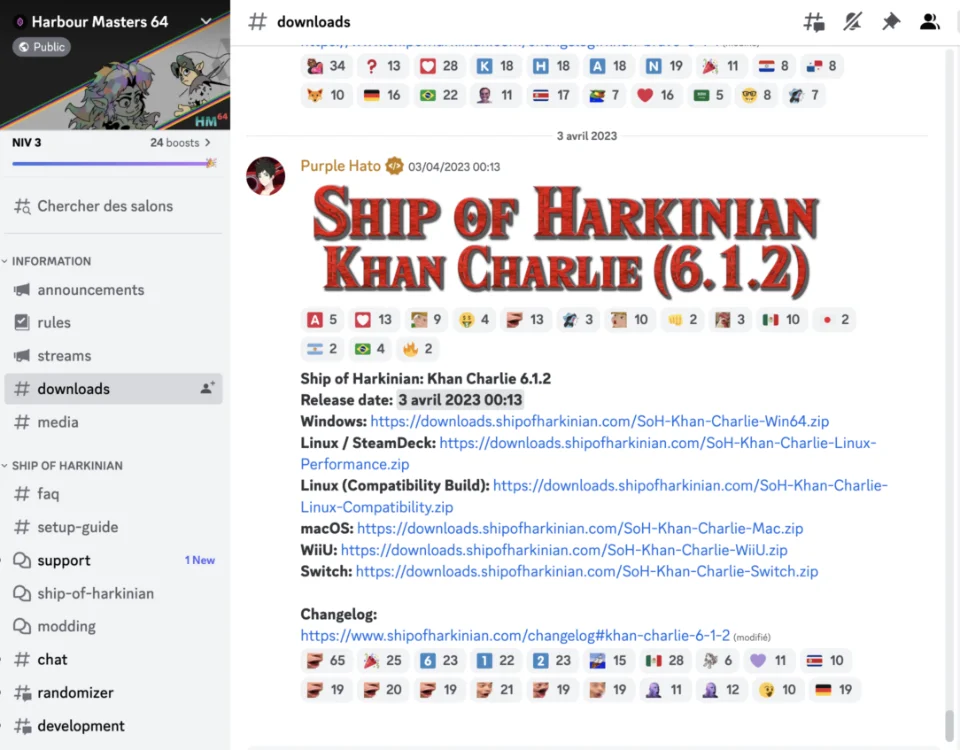Viewport: 960px width, 750px height.
Task: Open the randomizer channel
Action: click(x=113, y=692)
